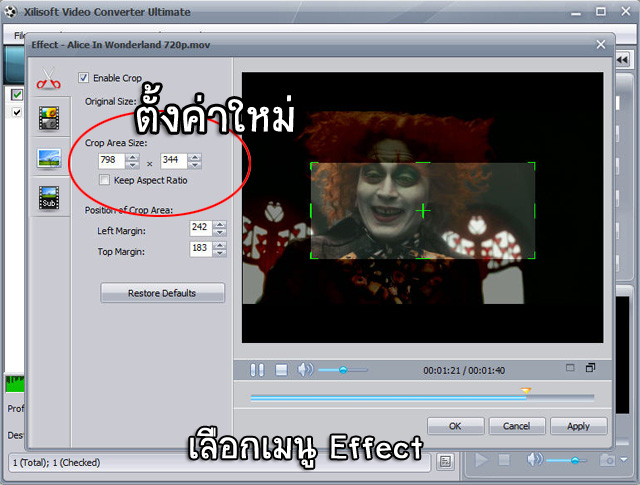Screen dimensions: 640x485
Task: Increase Top Margin with up arrow
Action: [x=220, y=245]
